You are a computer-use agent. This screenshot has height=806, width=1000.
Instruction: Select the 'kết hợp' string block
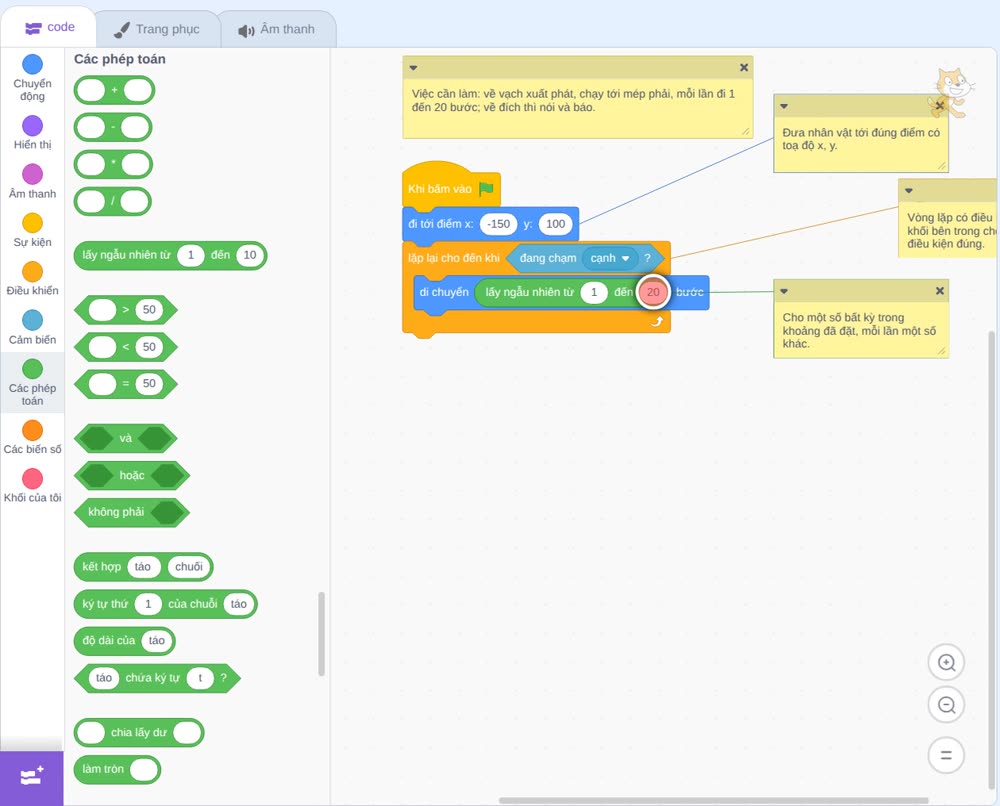coord(143,567)
